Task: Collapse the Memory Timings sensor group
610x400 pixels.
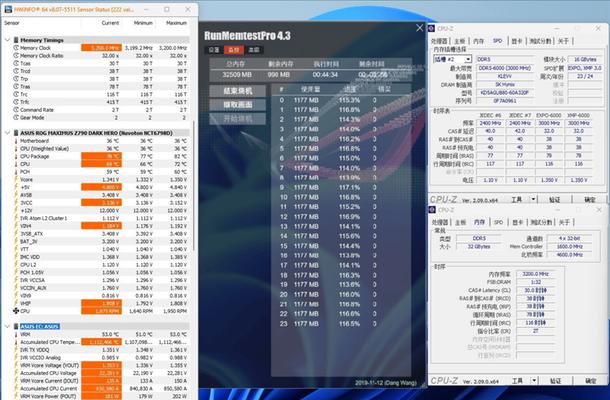Action: tap(7, 40)
